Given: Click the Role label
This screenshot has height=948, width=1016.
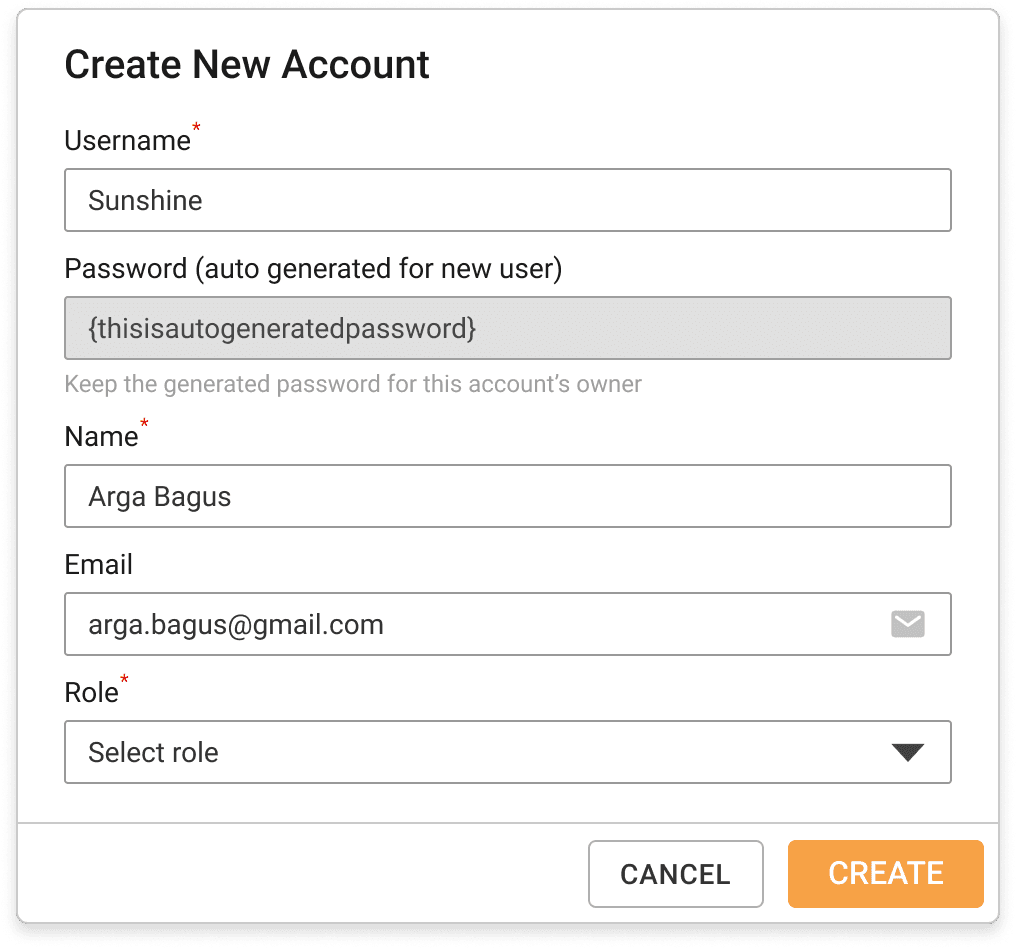Looking at the screenshot, I should coord(91,693).
